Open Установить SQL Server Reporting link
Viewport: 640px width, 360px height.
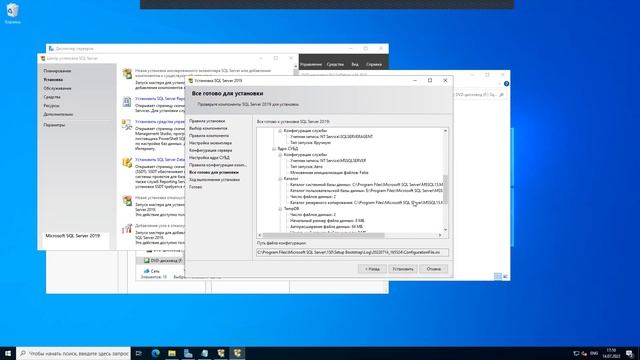click(160, 99)
